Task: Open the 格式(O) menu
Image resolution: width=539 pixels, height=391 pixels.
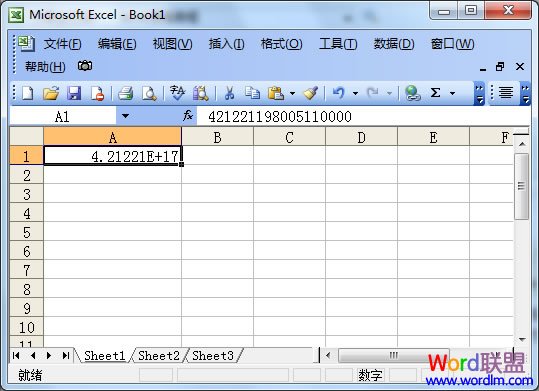Action: (x=281, y=44)
